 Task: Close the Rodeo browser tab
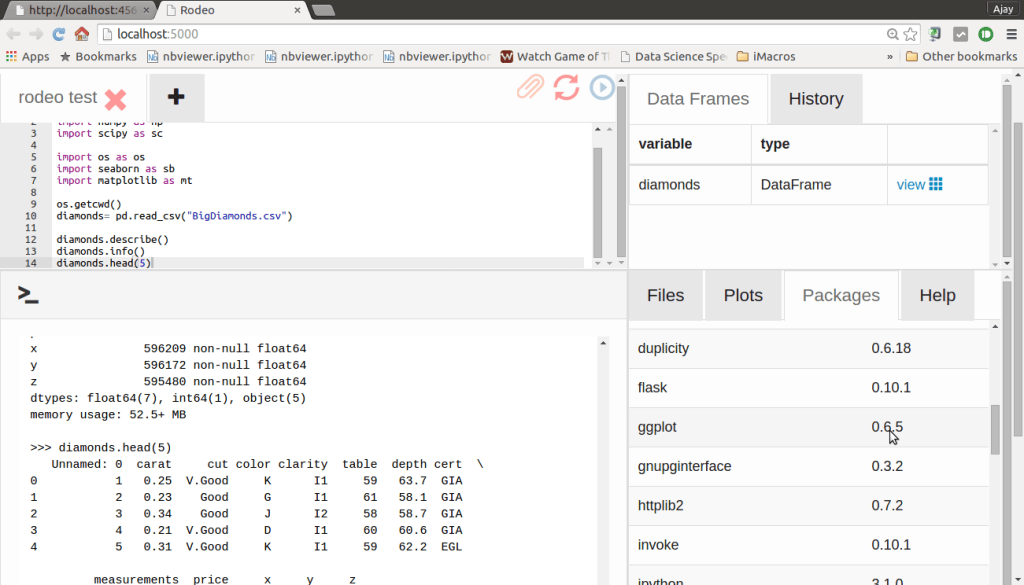[297, 10]
